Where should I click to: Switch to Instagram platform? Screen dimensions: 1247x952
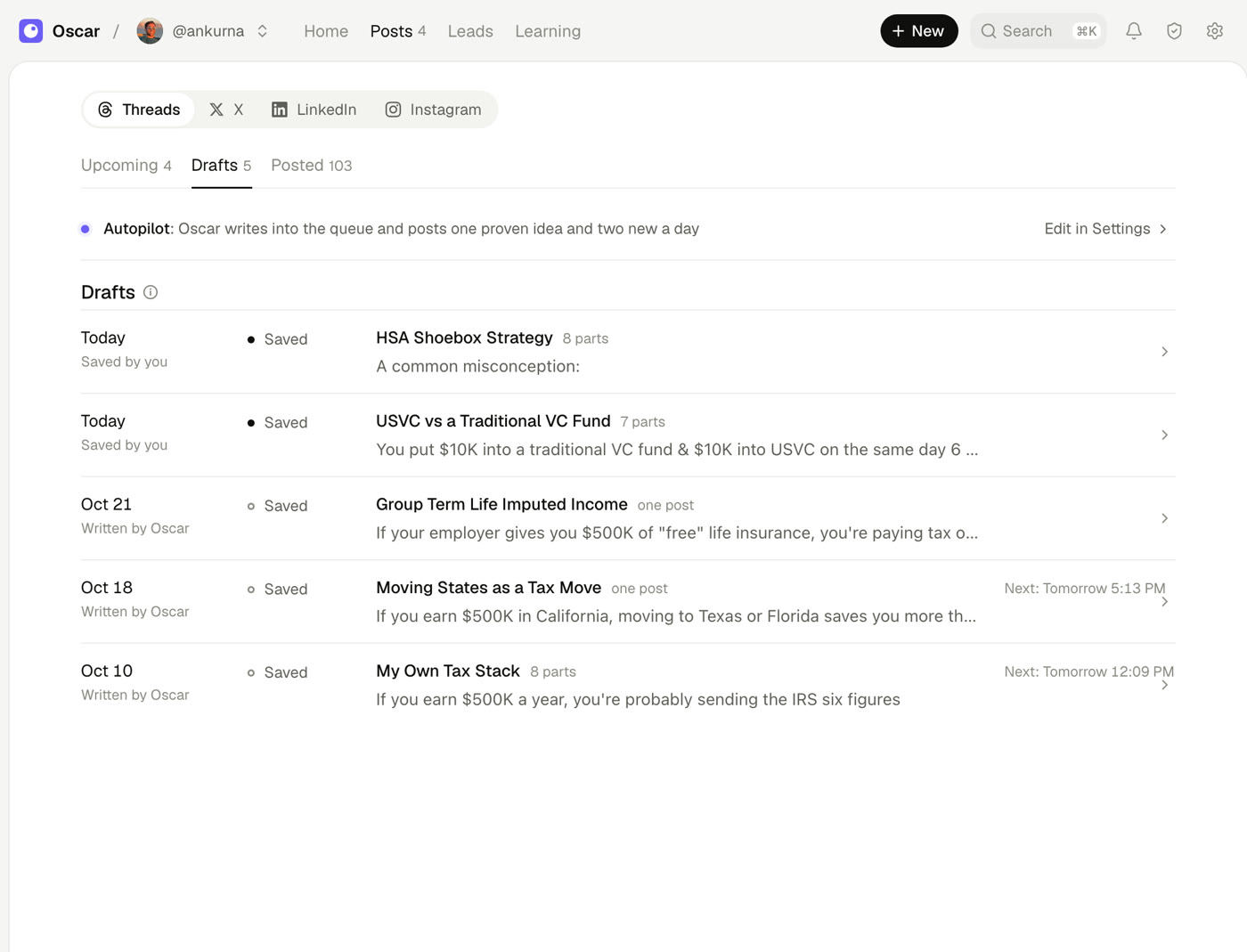pyautogui.click(x=434, y=110)
